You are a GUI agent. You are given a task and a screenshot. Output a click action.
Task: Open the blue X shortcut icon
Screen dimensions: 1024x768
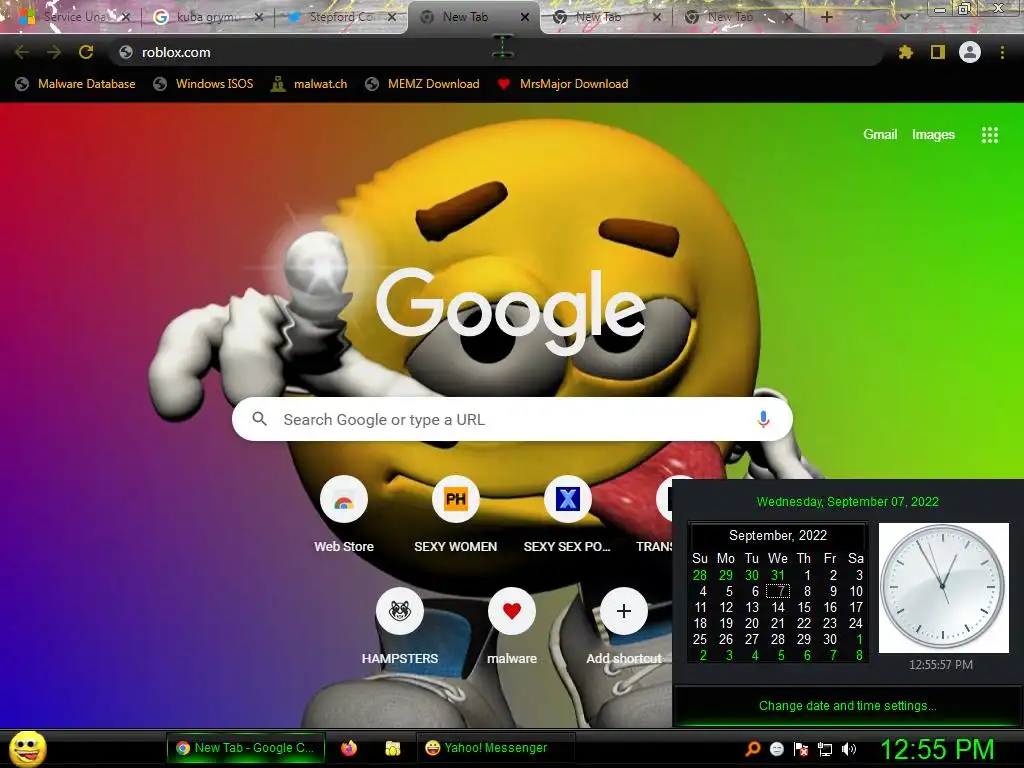(568, 500)
